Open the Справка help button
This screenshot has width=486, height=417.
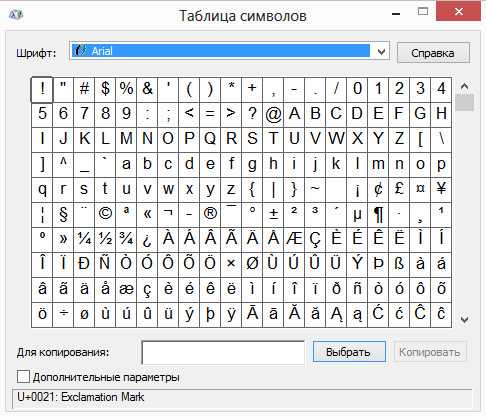[x=433, y=53]
